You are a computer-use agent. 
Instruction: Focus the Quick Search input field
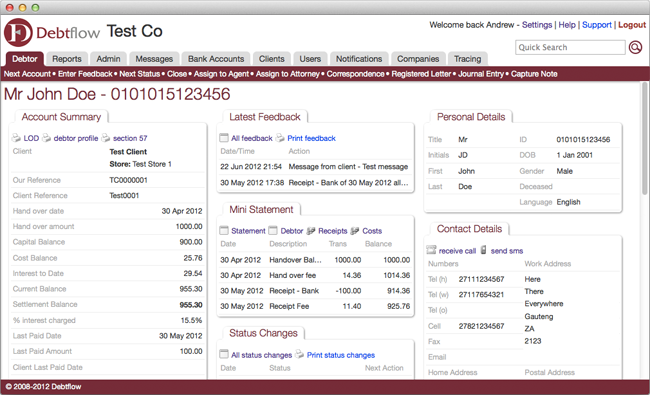pyautogui.click(x=570, y=47)
